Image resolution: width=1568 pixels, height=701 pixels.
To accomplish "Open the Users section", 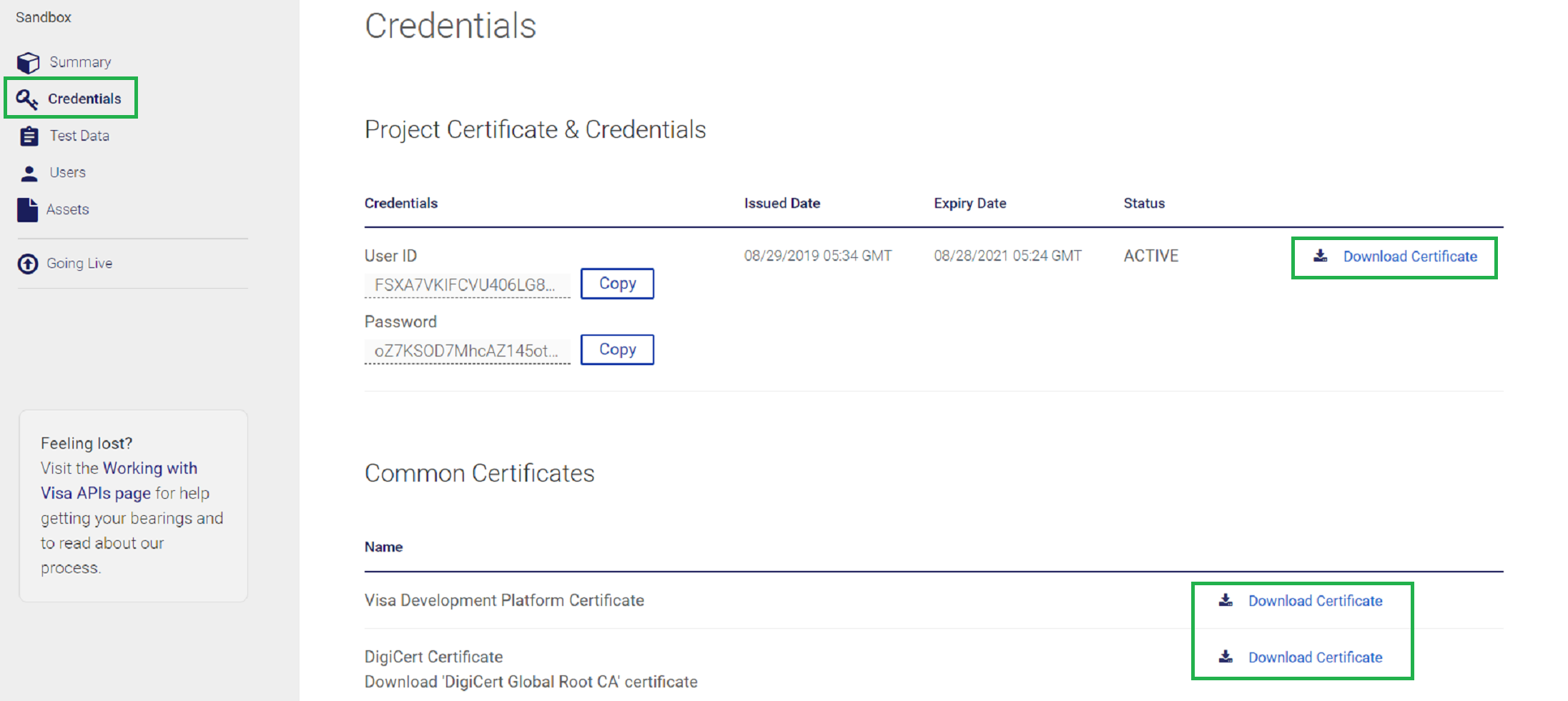I will 67,172.
